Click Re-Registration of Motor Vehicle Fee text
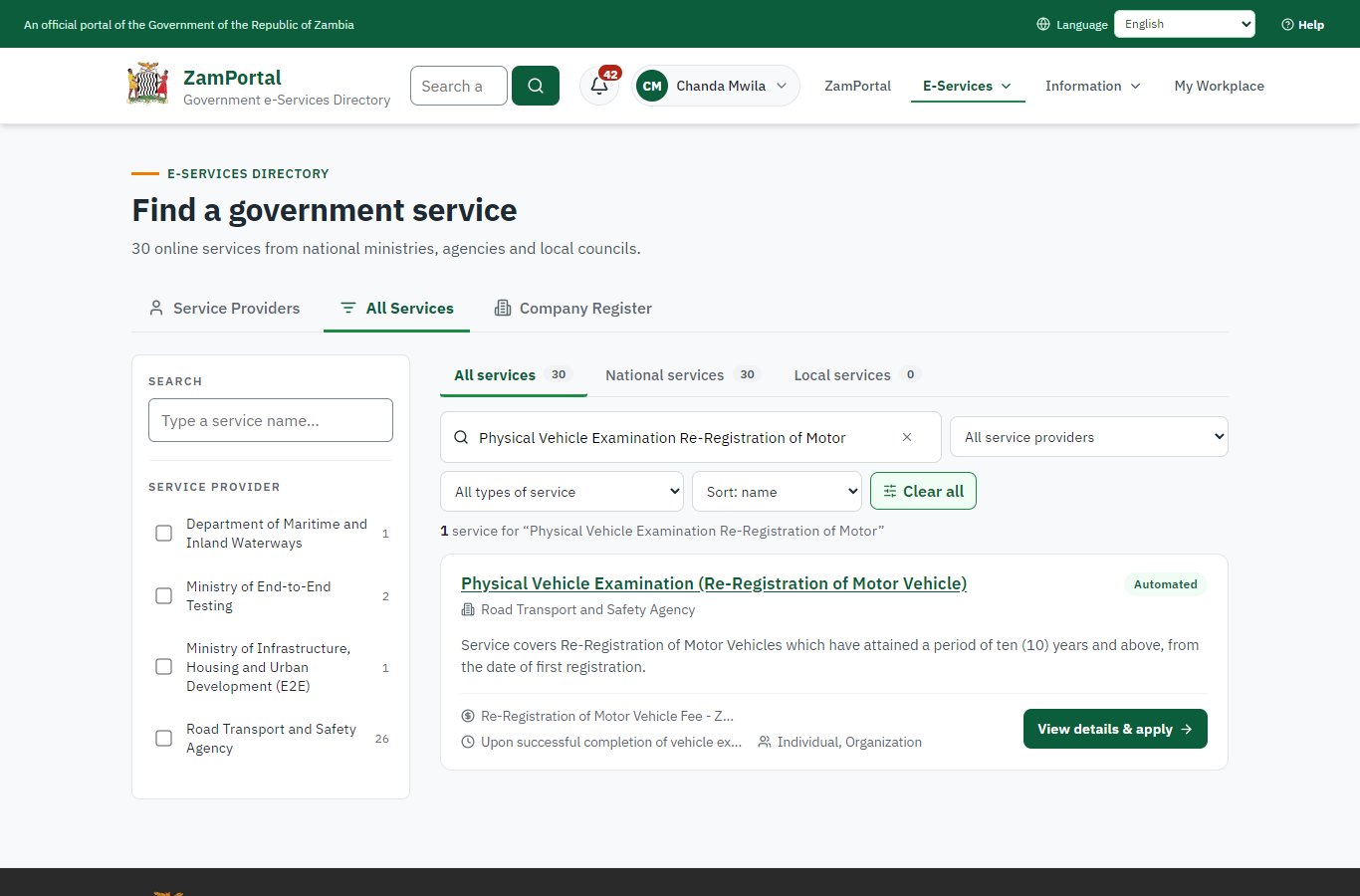 pos(607,716)
